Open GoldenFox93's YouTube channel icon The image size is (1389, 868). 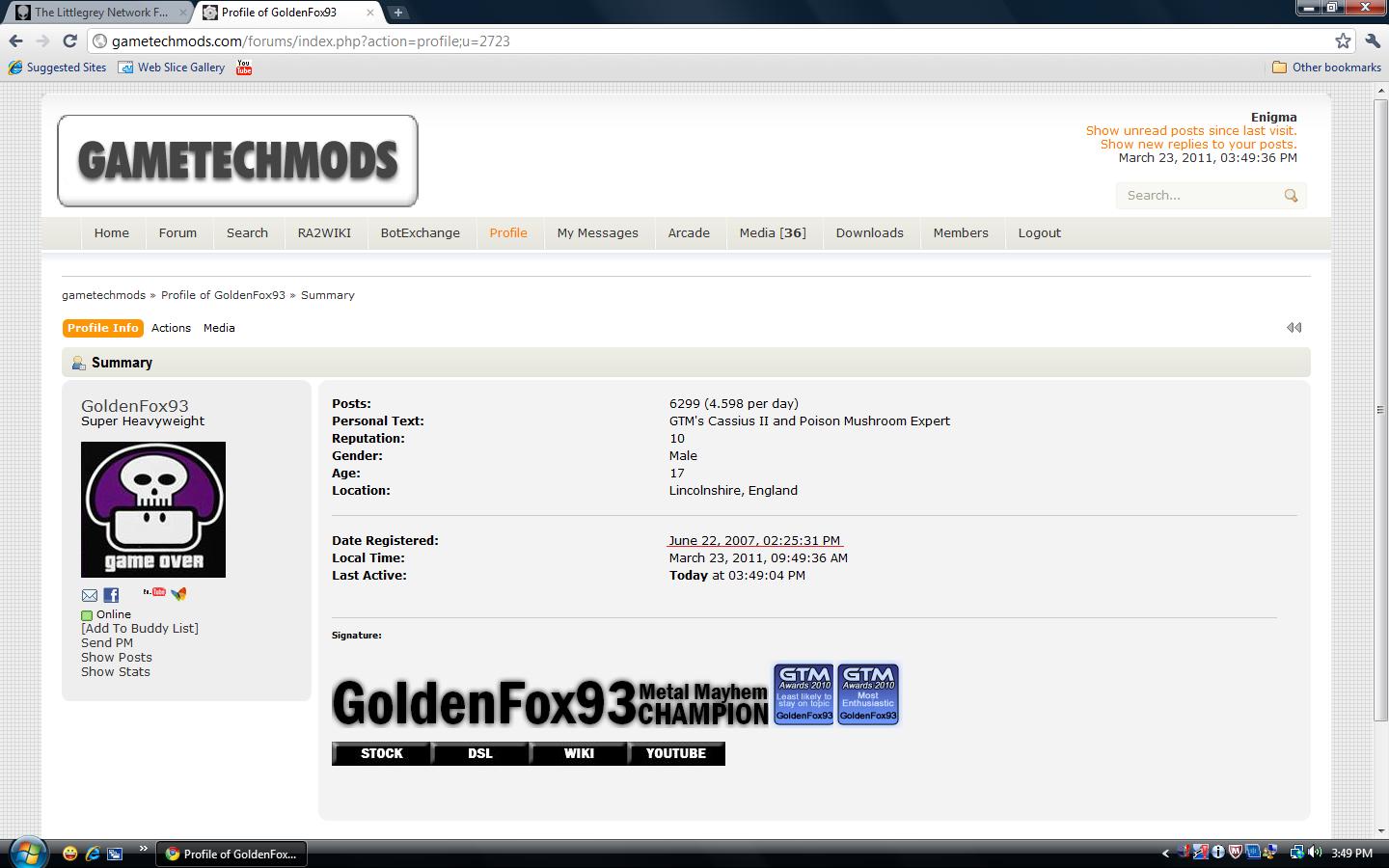154,592
